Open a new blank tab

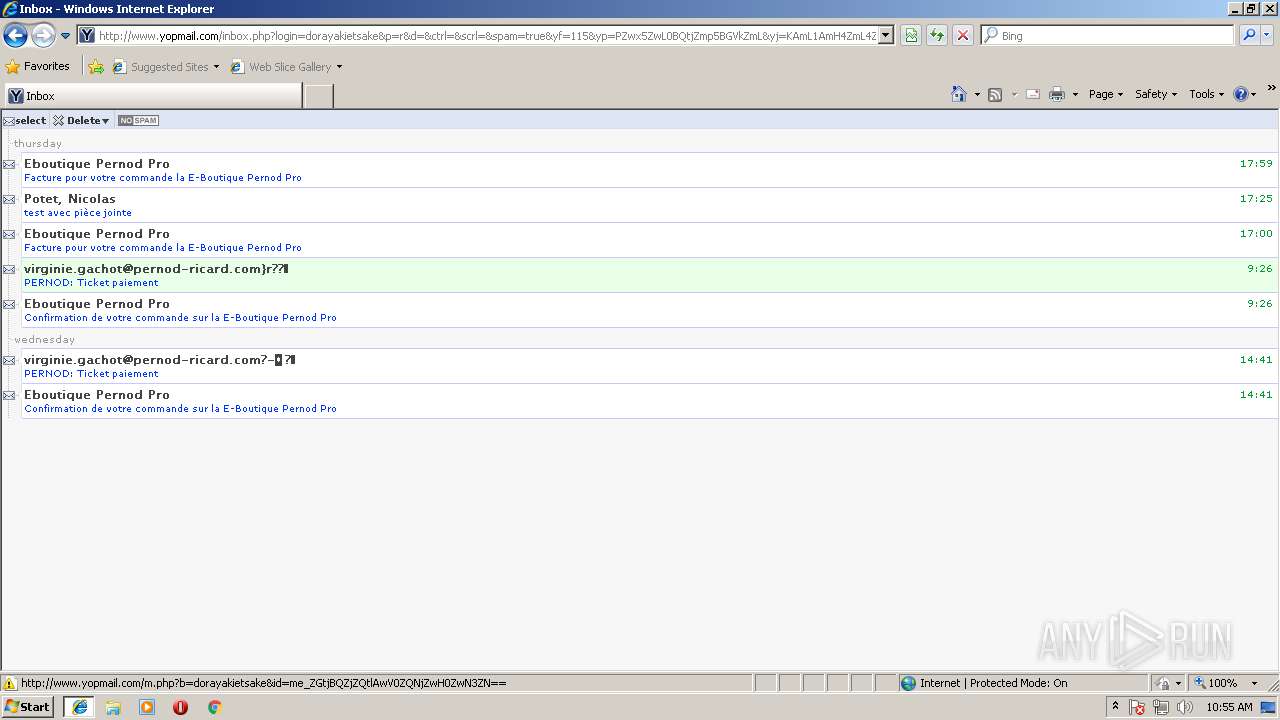point(318,96)
